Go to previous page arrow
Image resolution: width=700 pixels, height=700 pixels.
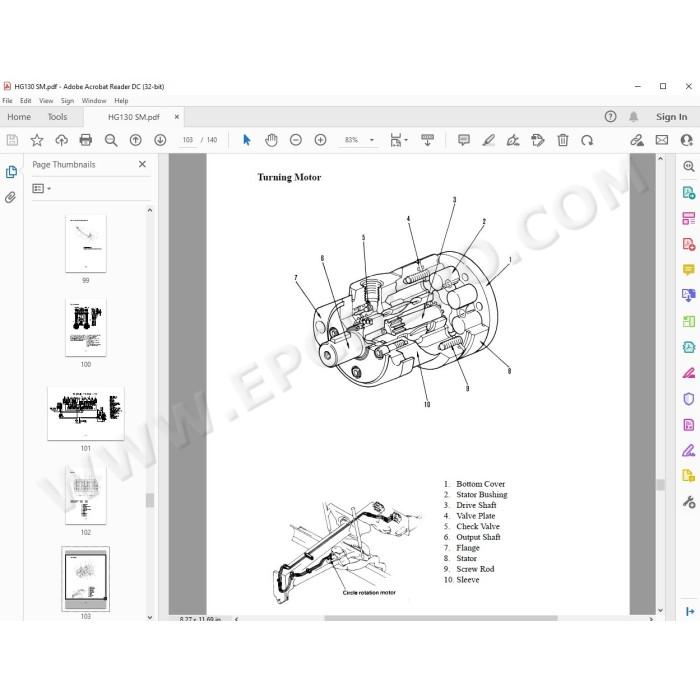pos(135,140)
